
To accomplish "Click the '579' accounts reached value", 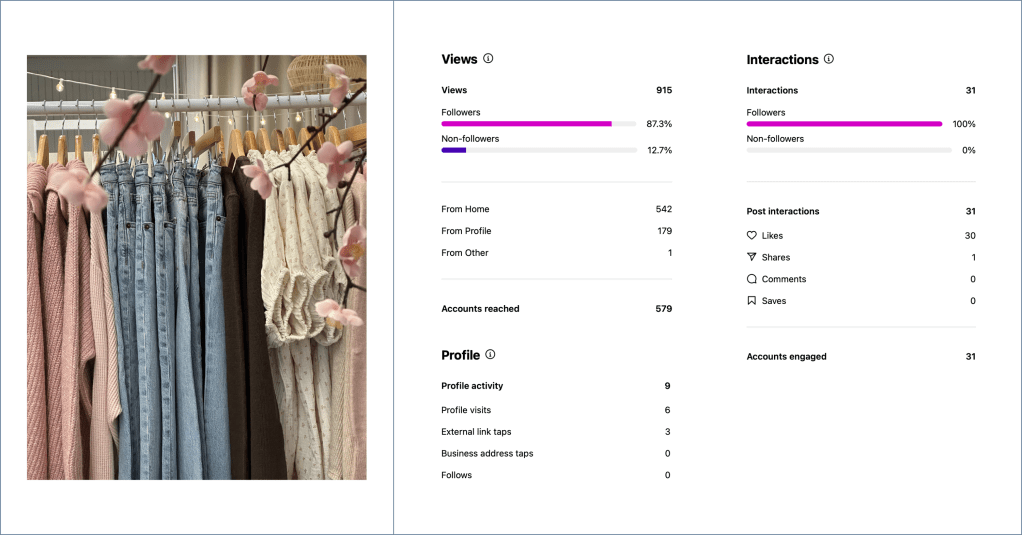I will [x=664, y=309].
